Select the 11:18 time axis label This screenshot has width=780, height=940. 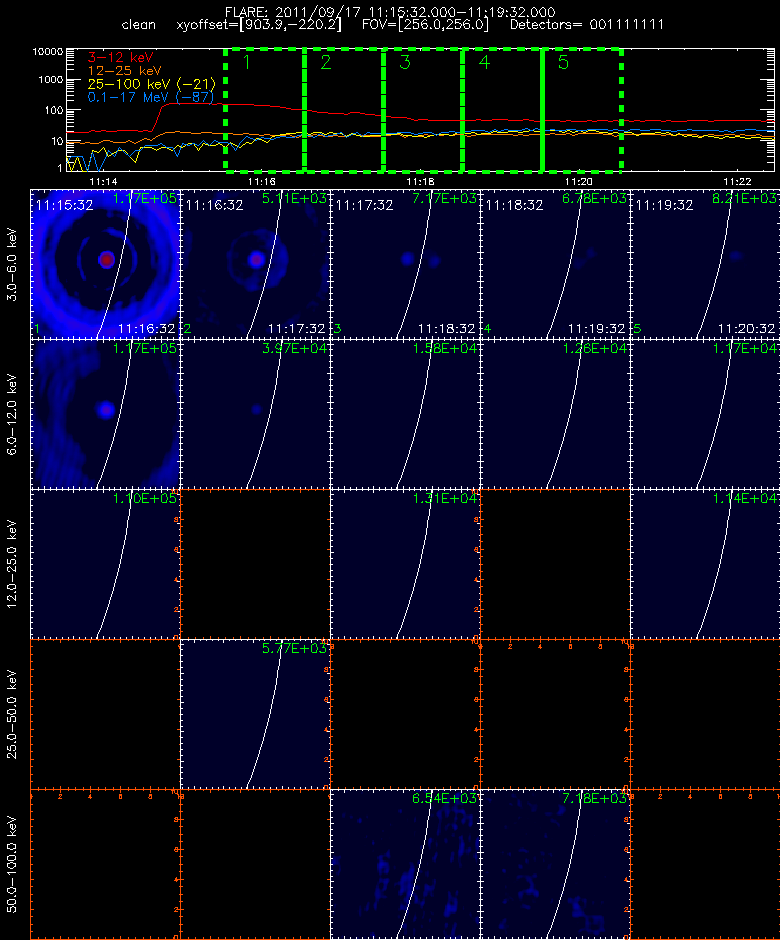[420, 181]
